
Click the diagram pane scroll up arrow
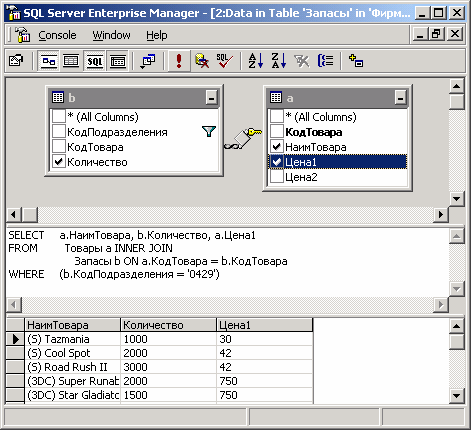pyautogui.click(x=456, y=87)
